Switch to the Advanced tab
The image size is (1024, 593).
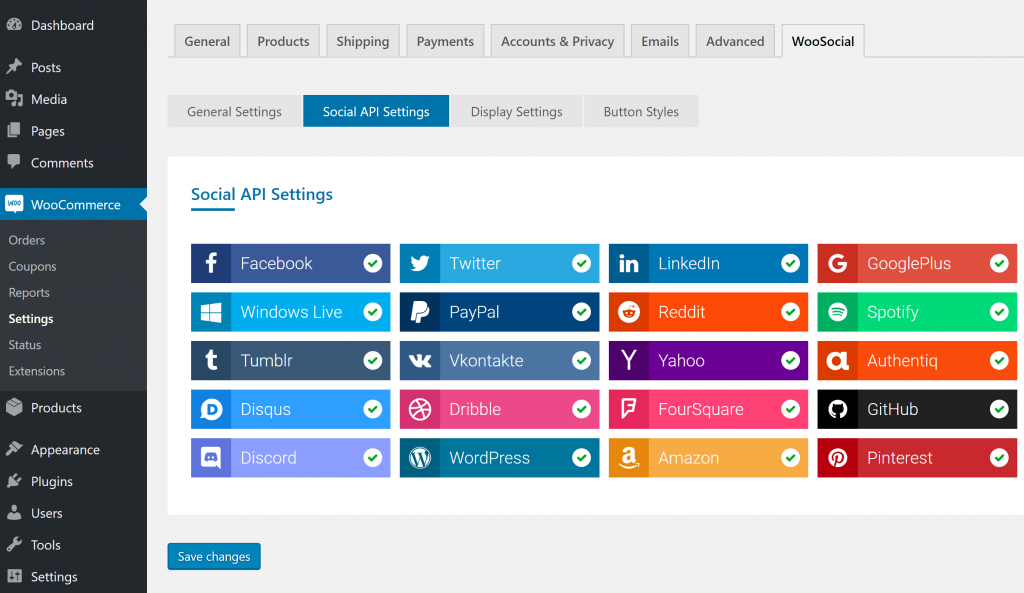click(735, 41)
